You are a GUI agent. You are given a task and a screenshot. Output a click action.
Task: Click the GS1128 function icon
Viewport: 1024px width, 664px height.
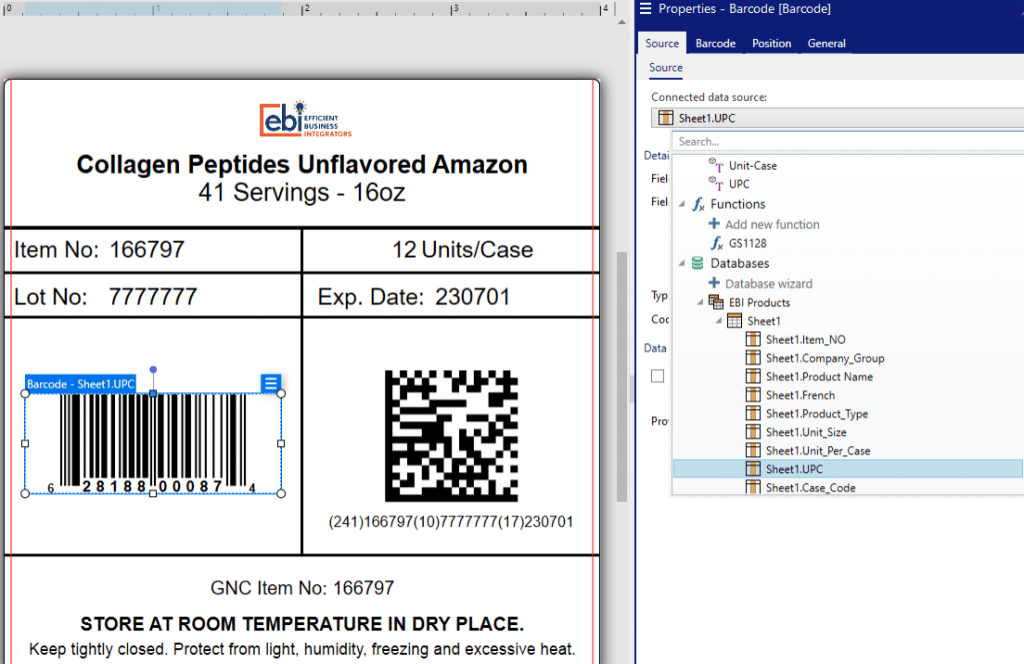point(716,244)
